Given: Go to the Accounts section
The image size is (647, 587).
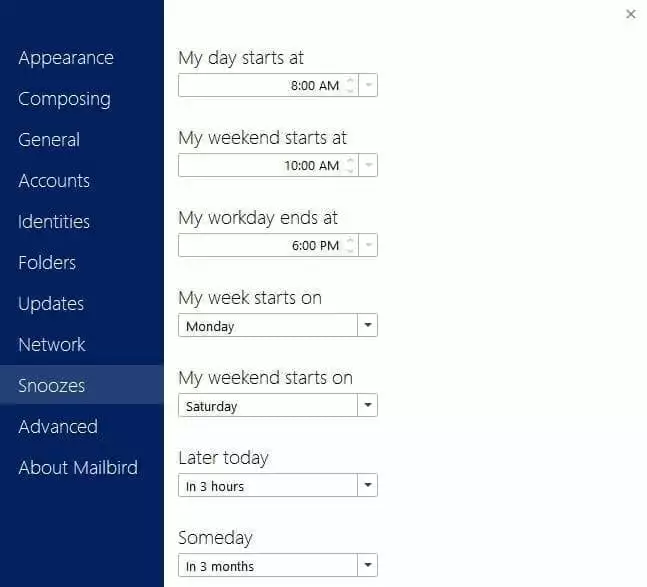Looking at the screenshot, I should pyautogui.click(x=54, y=181).
